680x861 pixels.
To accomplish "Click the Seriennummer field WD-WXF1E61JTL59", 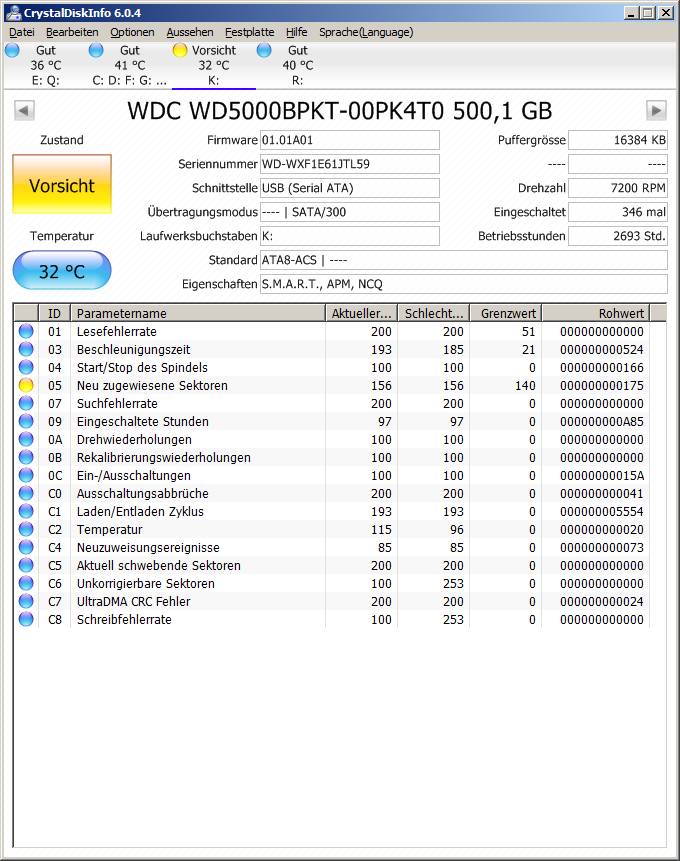I will click(349, 164).
